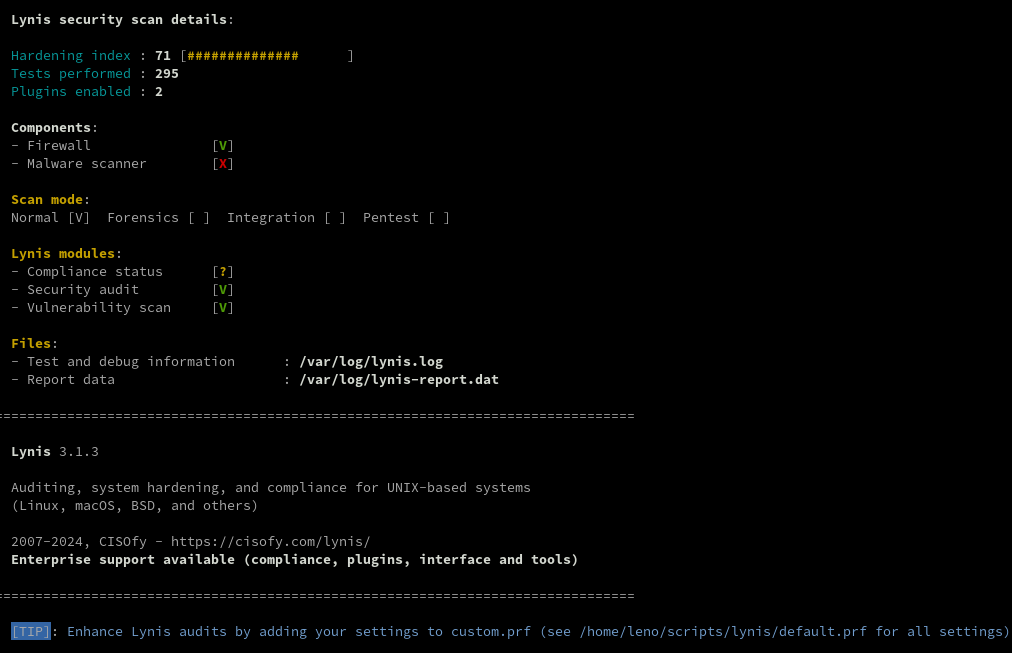Screen dimensions: 1012x653
Task: Select the Normal [V] scan mode checkbox
Action: [79, 218]
